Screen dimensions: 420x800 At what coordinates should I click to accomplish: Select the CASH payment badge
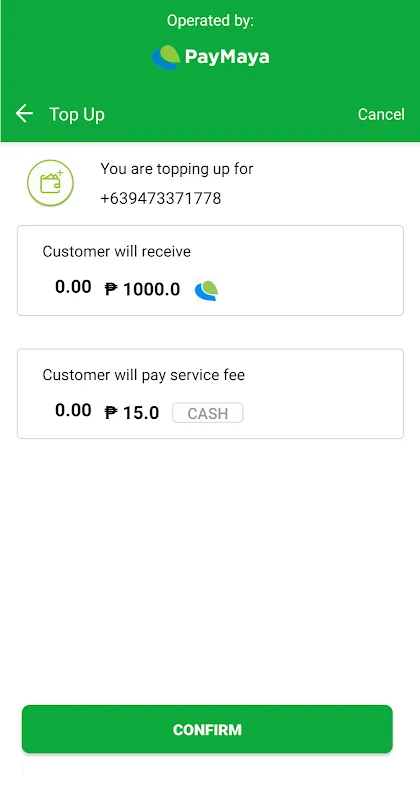tap(208, 413)
